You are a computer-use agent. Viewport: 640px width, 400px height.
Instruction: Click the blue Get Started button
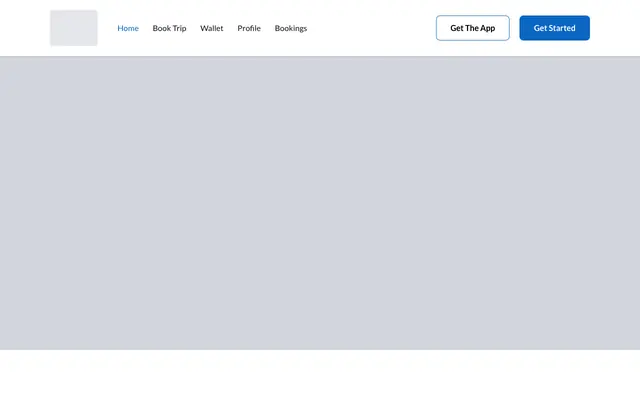[554, 28]
